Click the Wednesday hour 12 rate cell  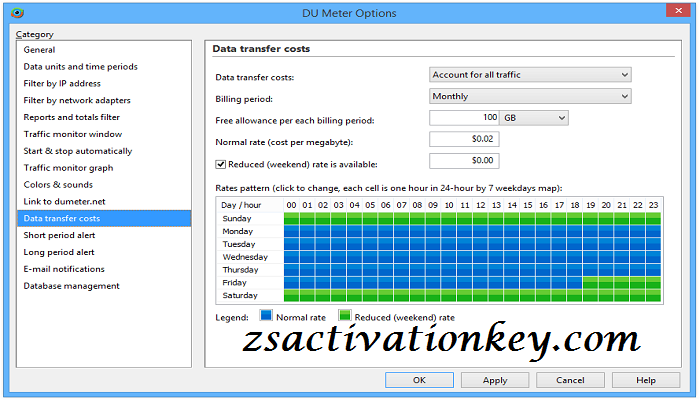480,257
